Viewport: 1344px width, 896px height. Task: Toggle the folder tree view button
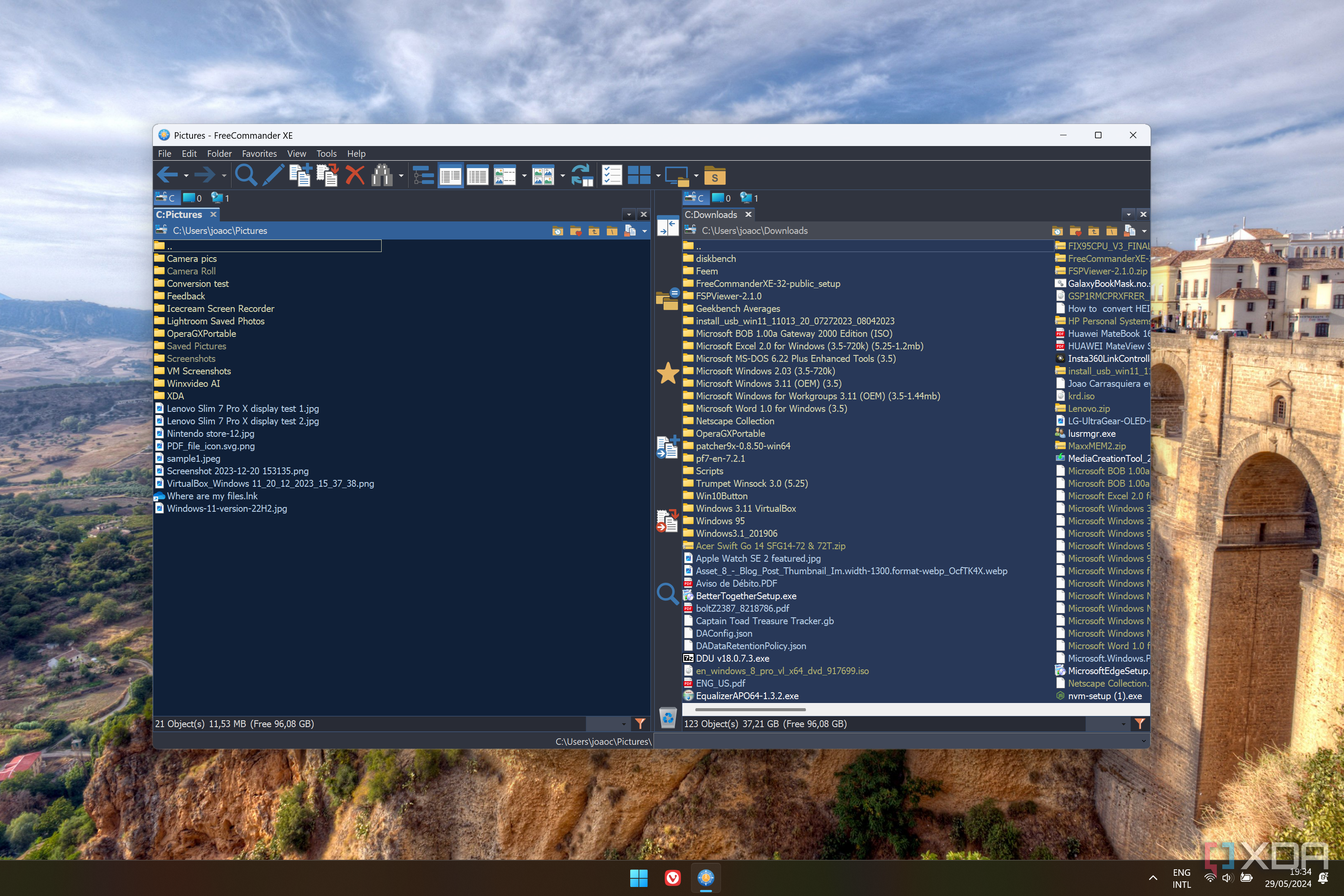pyautogui.click(x=423, y=175)
